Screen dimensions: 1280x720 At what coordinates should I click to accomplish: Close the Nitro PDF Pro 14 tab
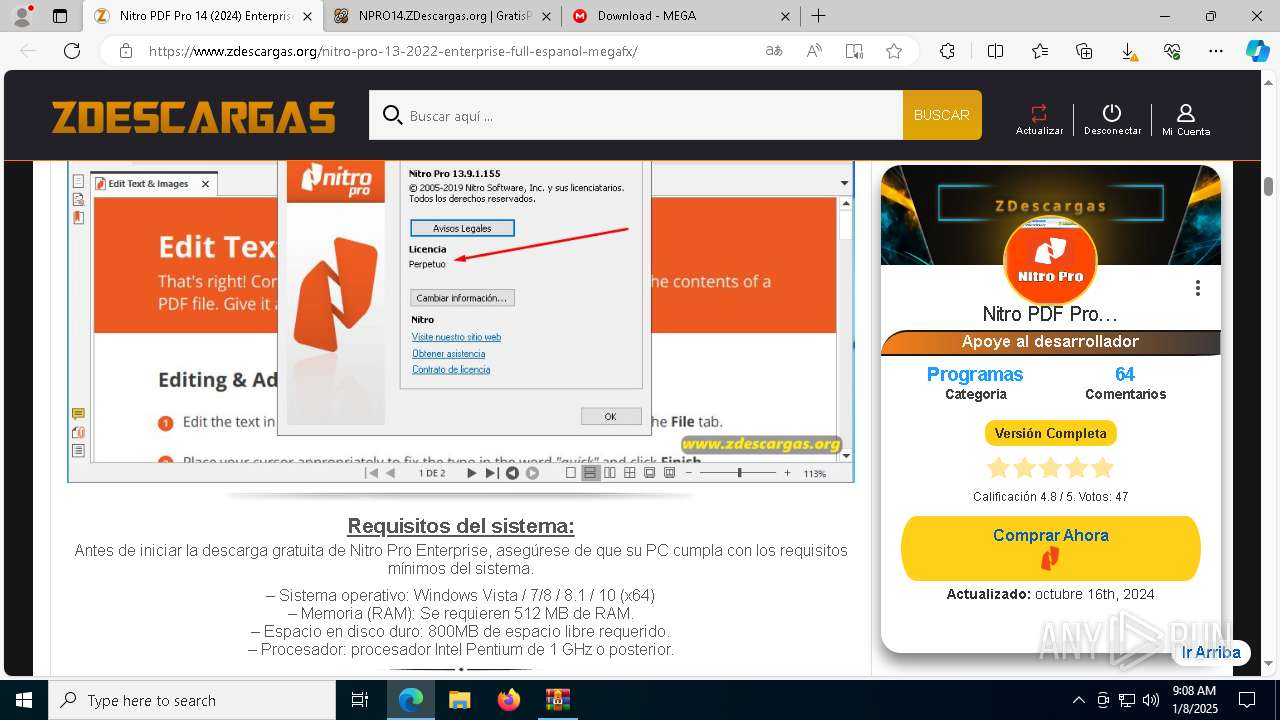click(306, 16)
